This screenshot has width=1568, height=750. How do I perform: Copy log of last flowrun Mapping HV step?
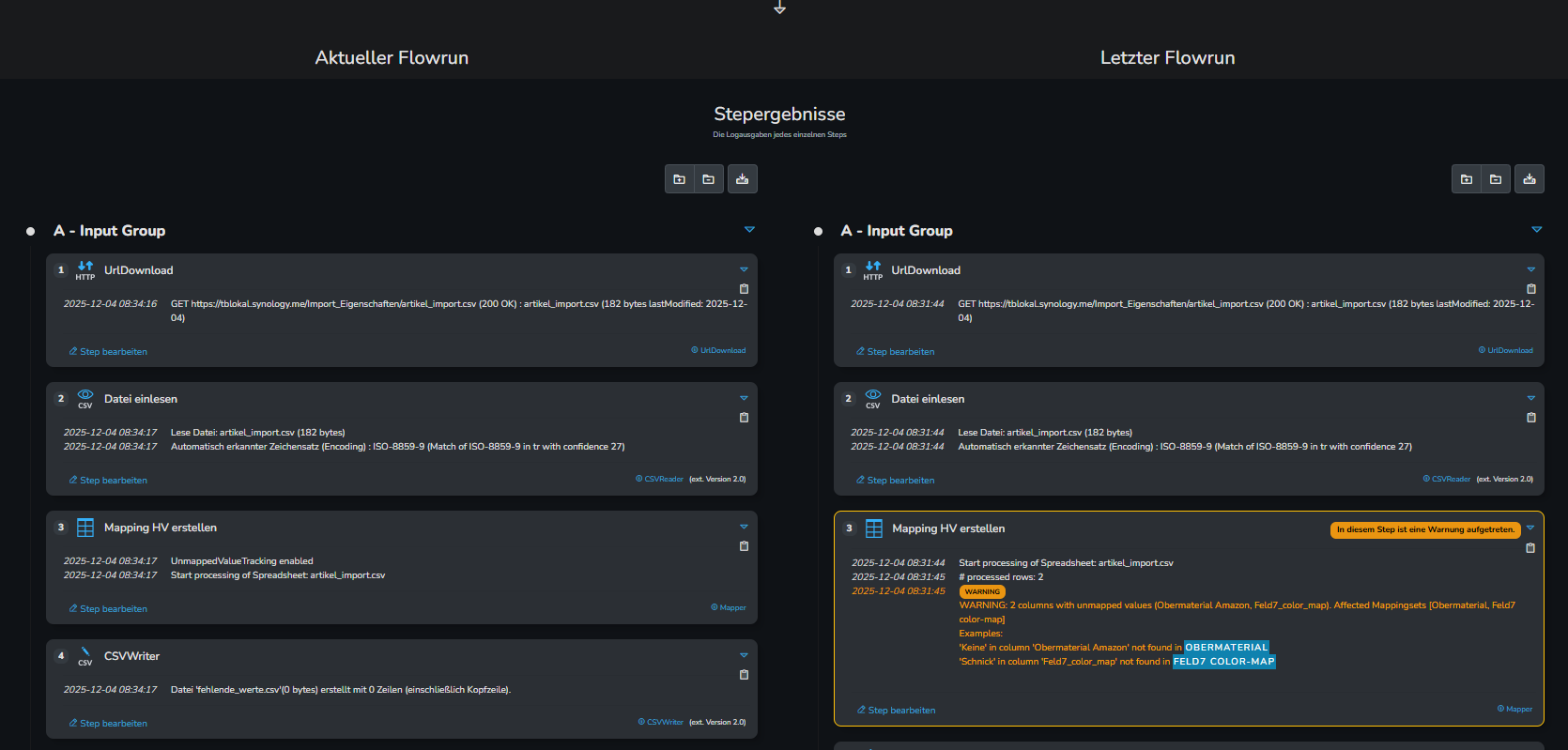[1530, 548]
